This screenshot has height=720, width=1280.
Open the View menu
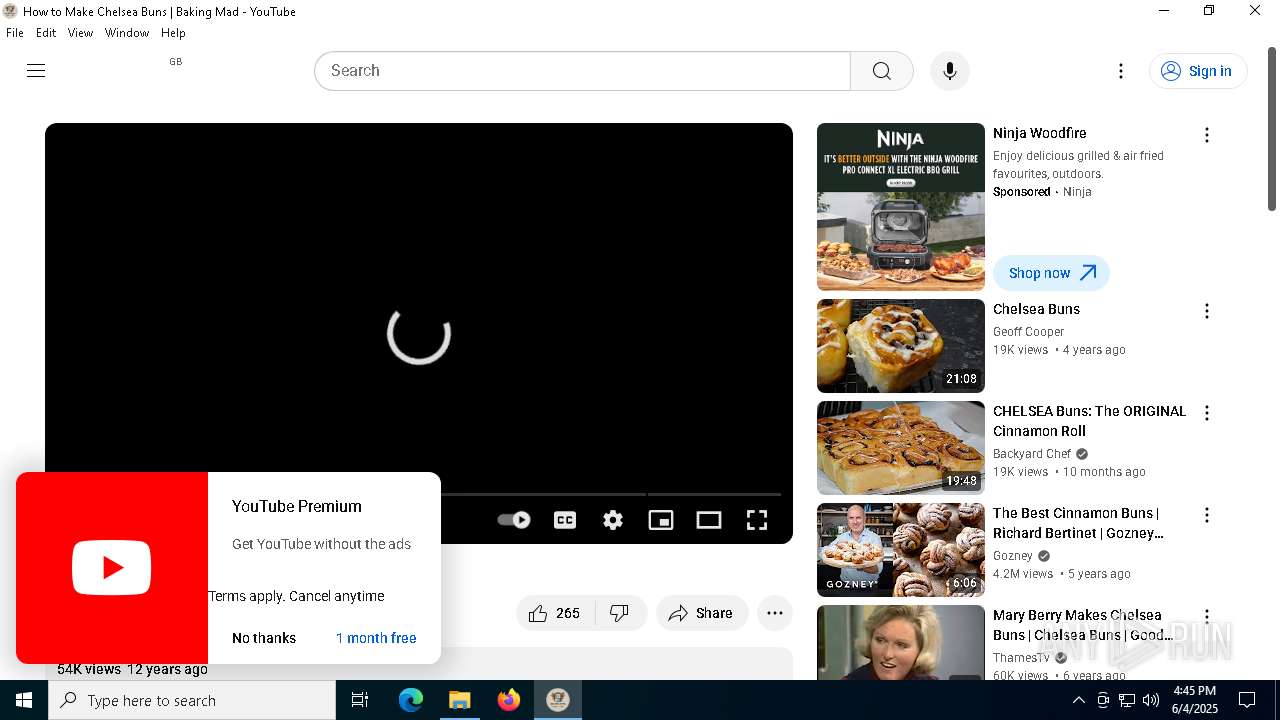(x=80, y=33)
